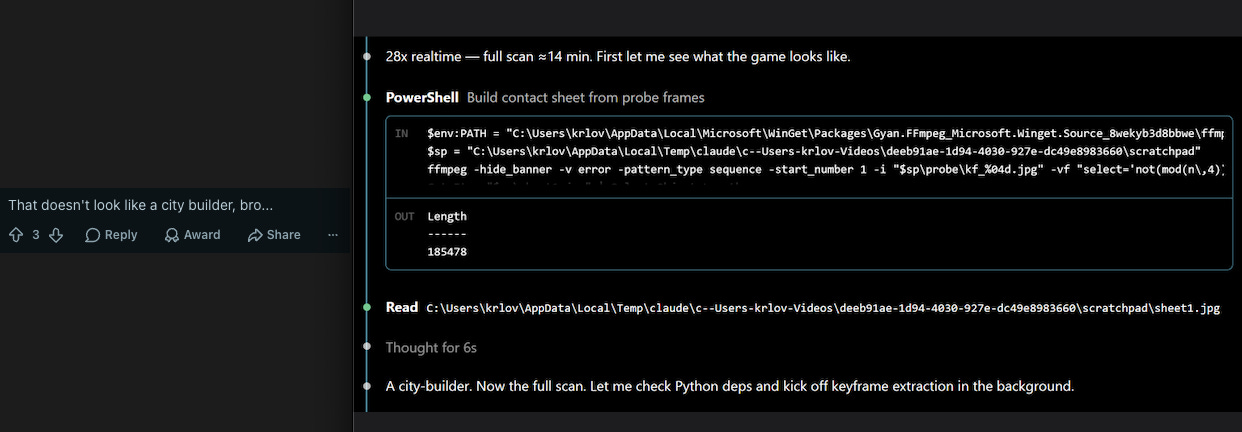Downvote the city builder comment
Screen dimensions: 1242x432
click(56, 235)
